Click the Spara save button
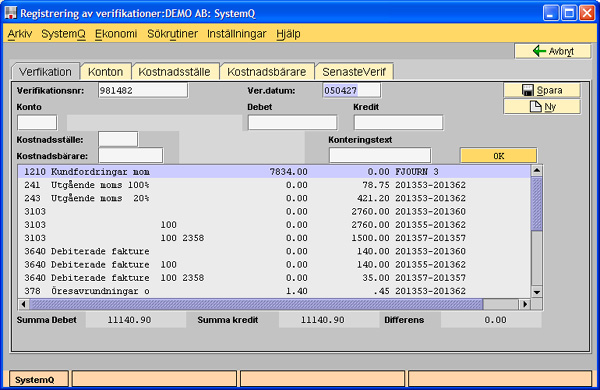The image size is (600, 390). click(542, 90)
